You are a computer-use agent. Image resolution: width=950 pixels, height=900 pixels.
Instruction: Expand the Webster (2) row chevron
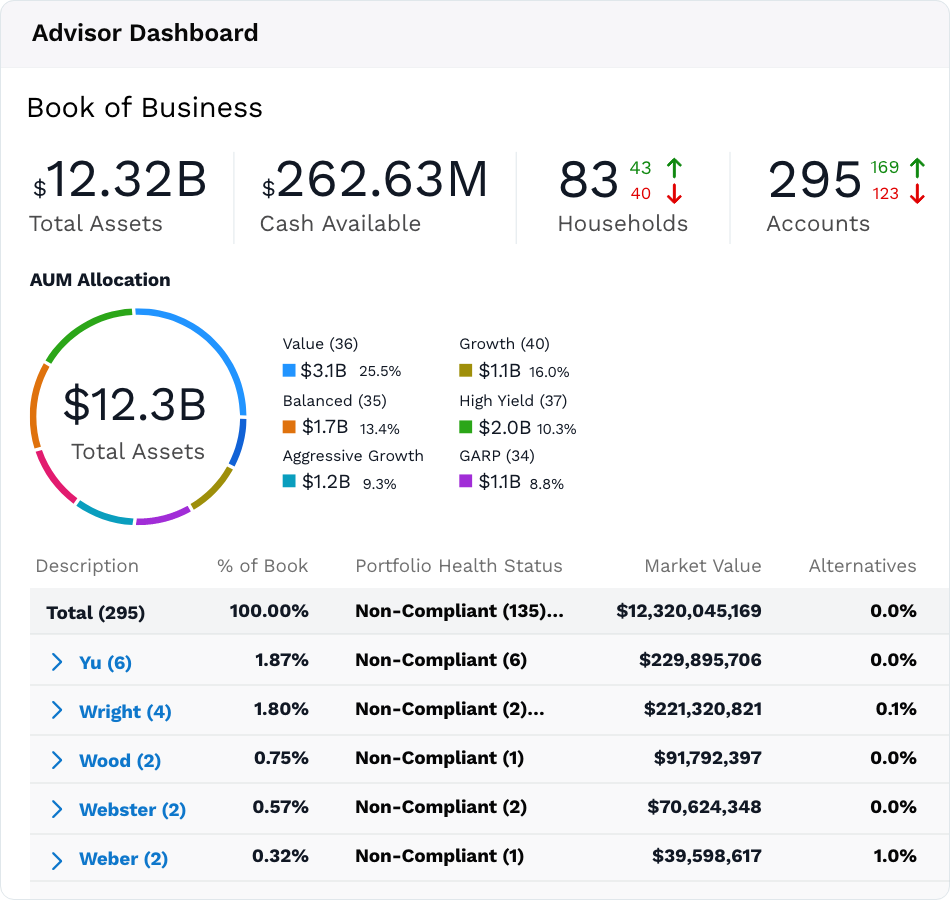click(57, 809)
